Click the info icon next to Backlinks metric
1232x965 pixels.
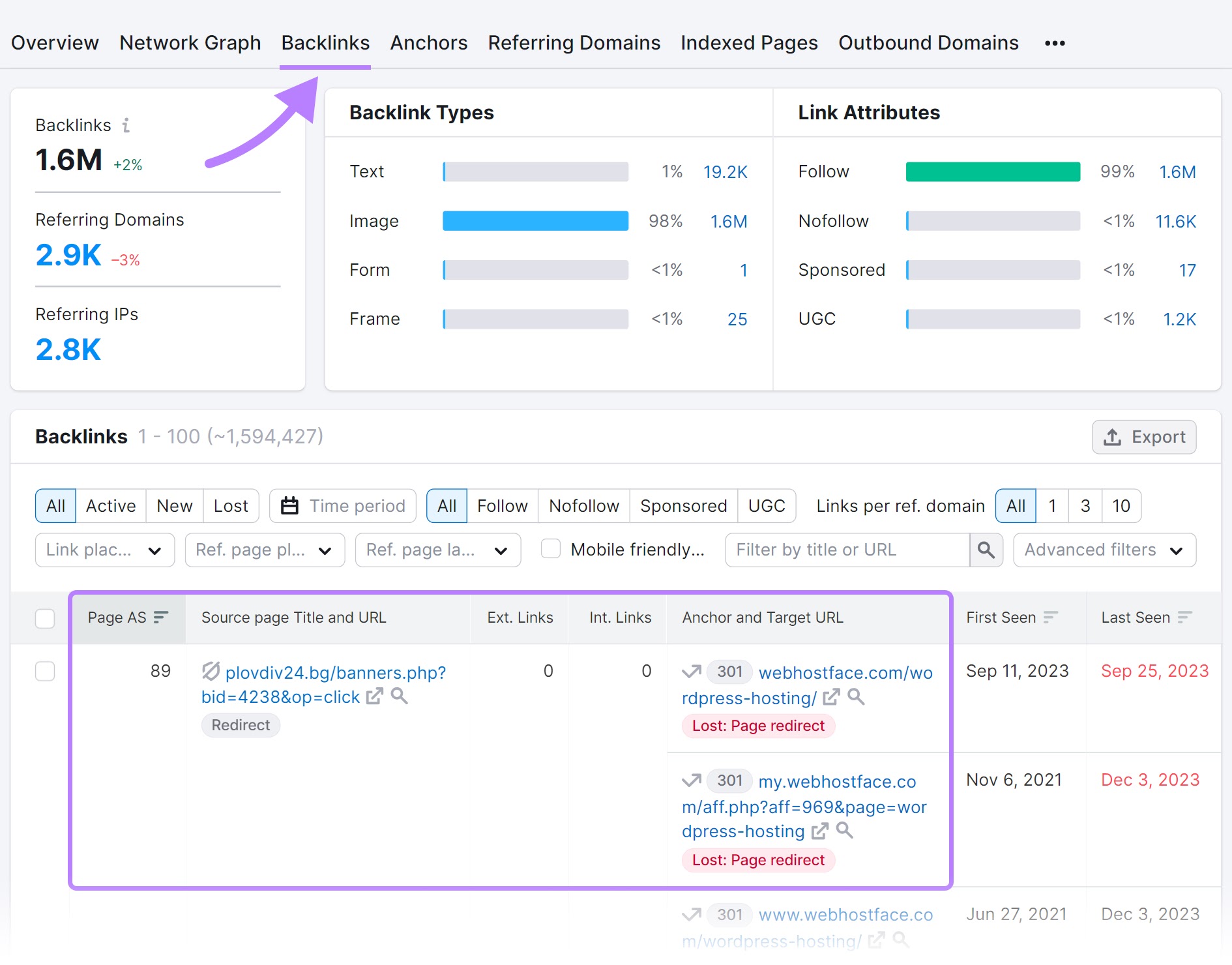coord(128,125)
